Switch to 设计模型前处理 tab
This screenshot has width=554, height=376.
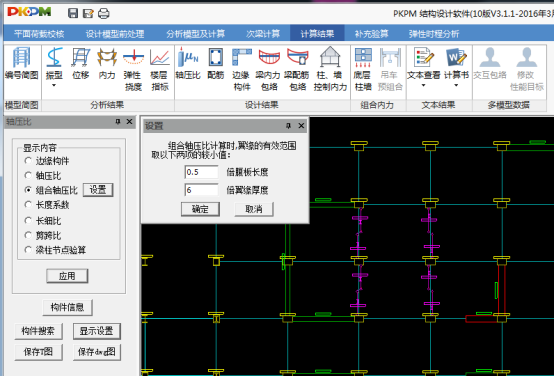(x=115, y=34)
